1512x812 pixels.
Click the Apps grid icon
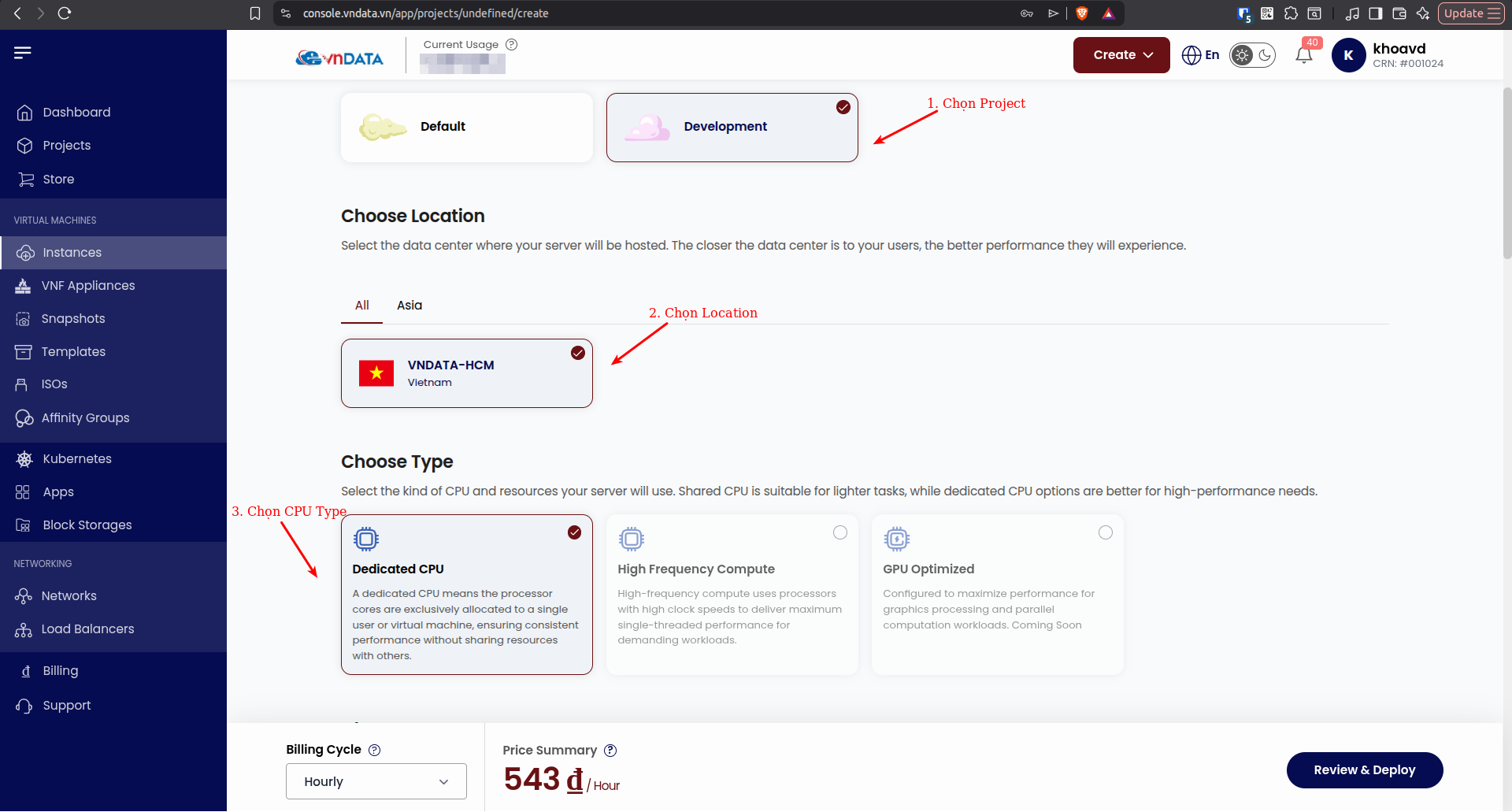point(22,492)
